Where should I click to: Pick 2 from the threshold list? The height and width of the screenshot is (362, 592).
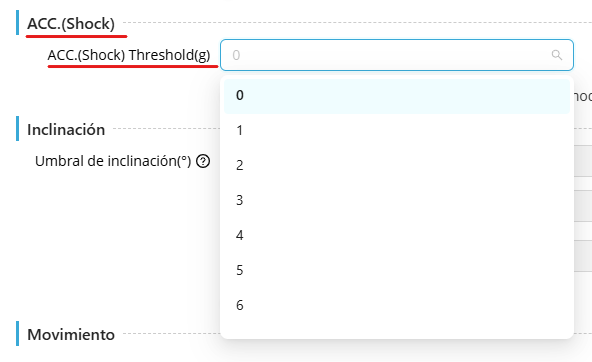[x=397, y=165]
